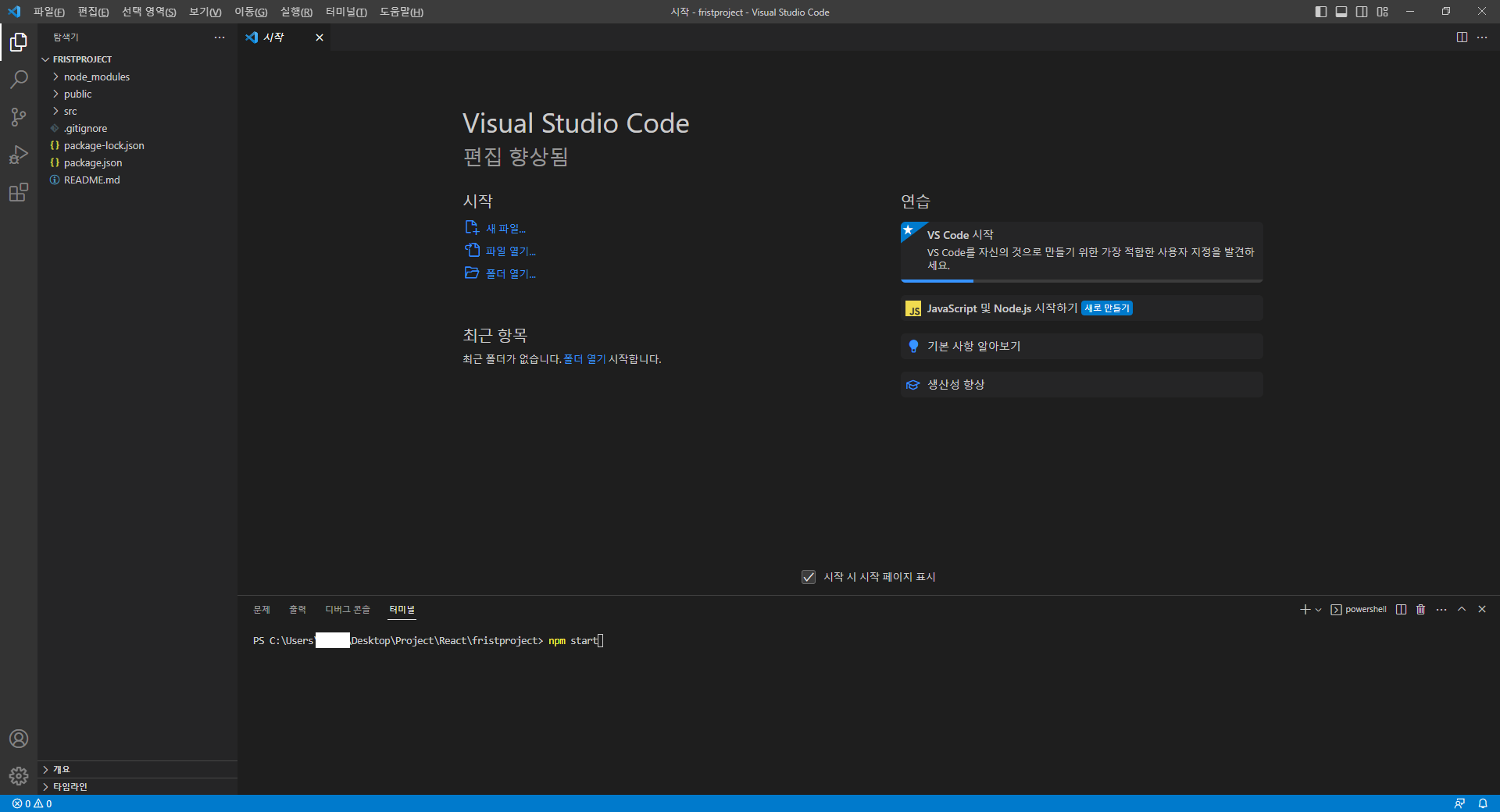Open the 편집(E) menu
The height and width of the screenshot is (812, 1500).
93,12
